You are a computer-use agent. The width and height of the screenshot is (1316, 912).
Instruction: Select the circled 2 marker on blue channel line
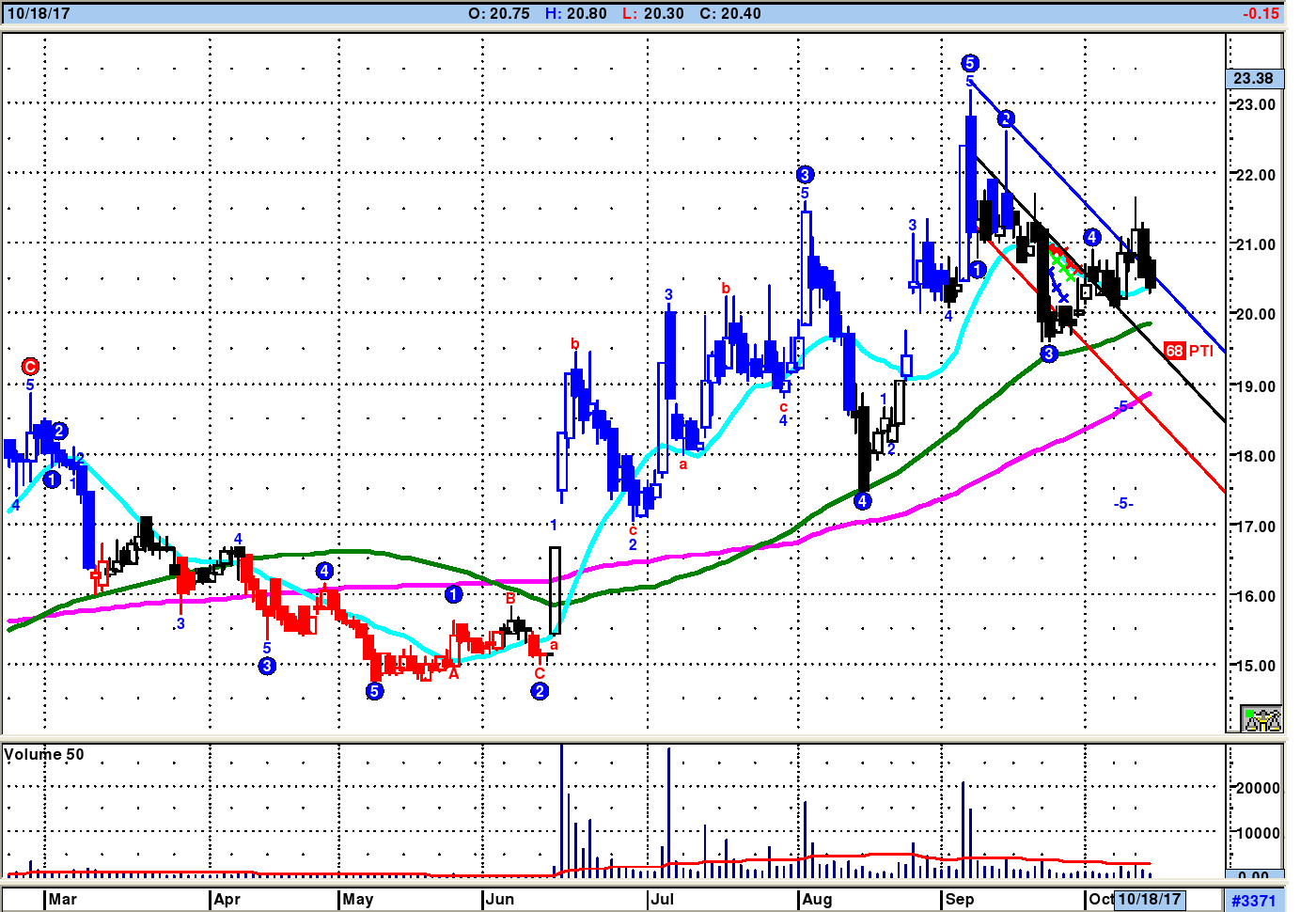point(1006,118)
